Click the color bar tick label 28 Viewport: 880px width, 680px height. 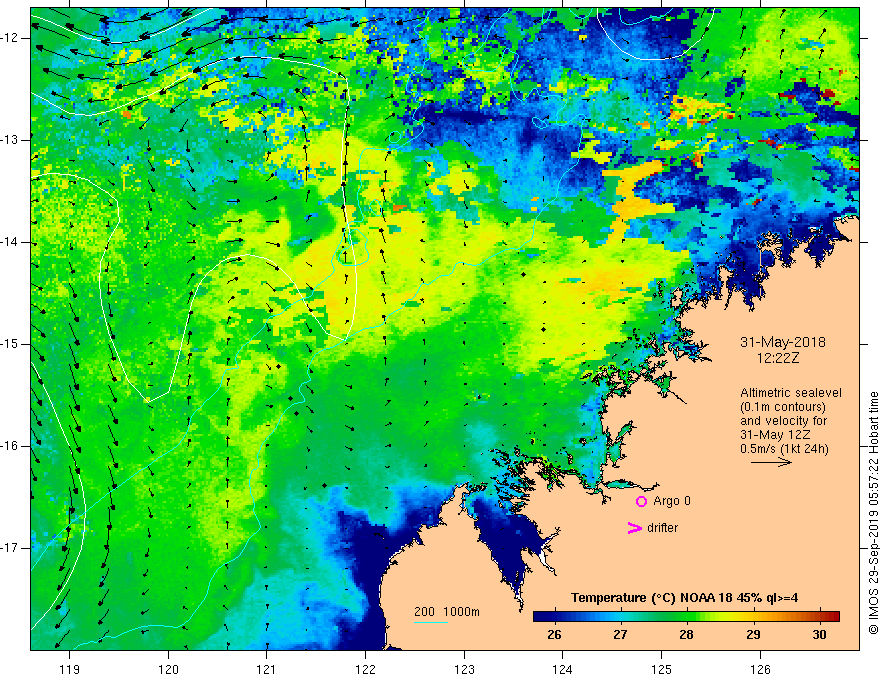click(x=686, y=635)
